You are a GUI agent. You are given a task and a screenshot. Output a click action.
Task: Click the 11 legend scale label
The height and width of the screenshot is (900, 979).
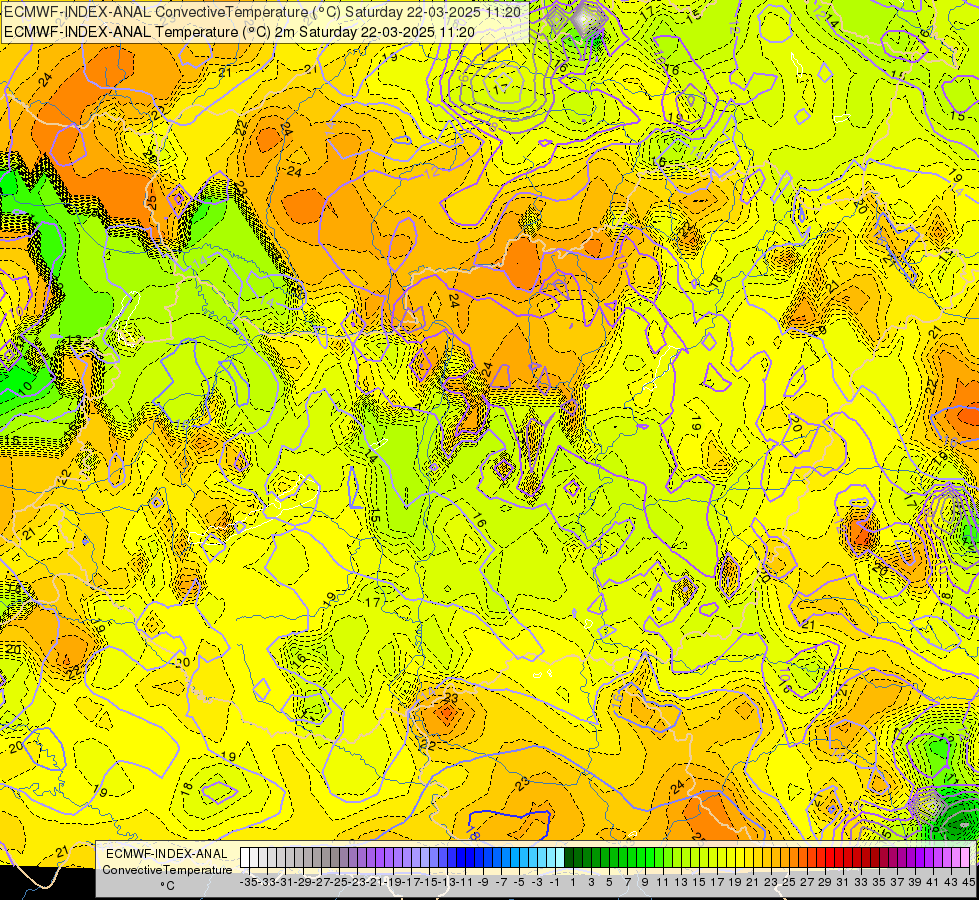663,882
